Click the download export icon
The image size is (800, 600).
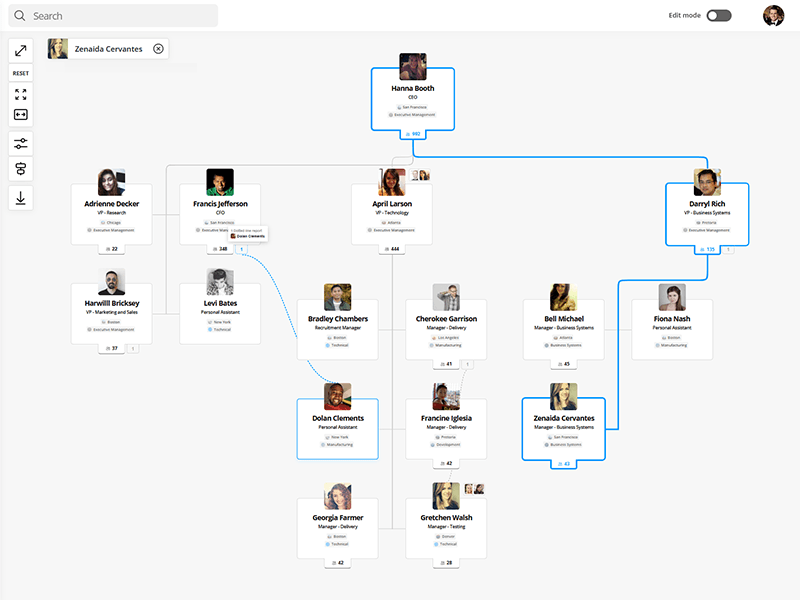(x=20, y=197)
